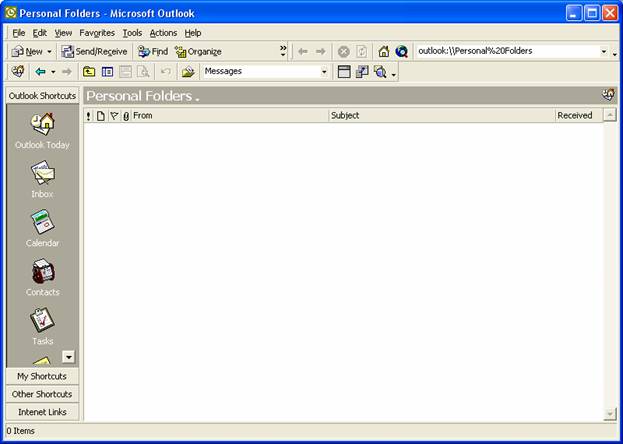
Task: Click the web toolbar Forward arrow
Action: pyautogui.click(x=321, y=52)
